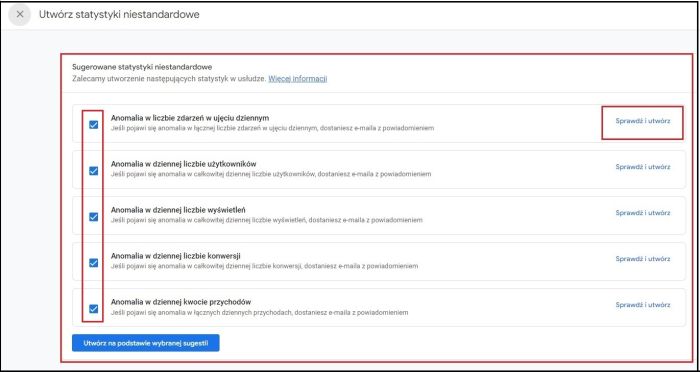Click description about łącznej liczbie zdarzeń
700x372 pixels.
pyautogui.click(x=272, y=128)
